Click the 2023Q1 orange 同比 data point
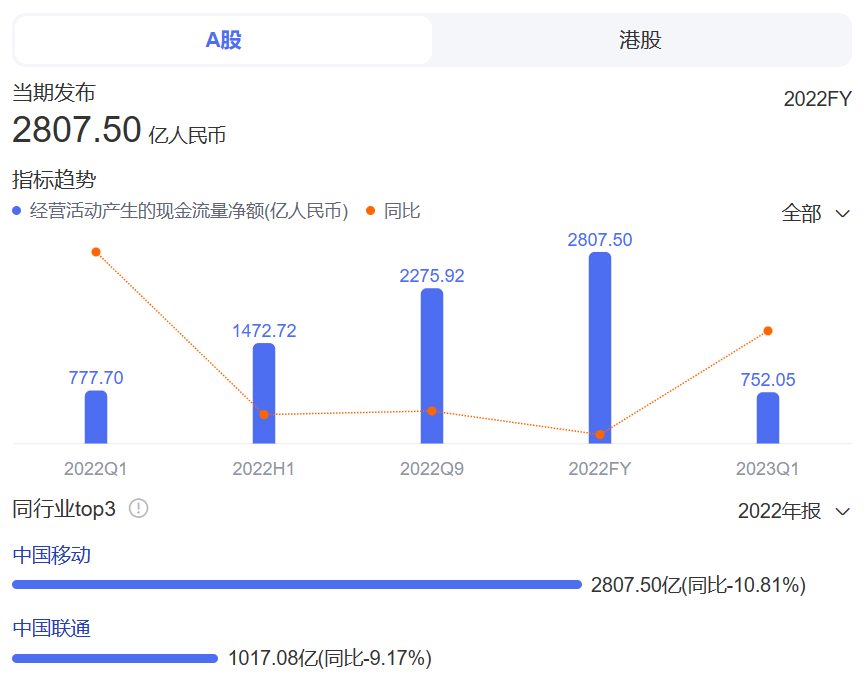Screen dimensions: 866x681 coord(768,331)
